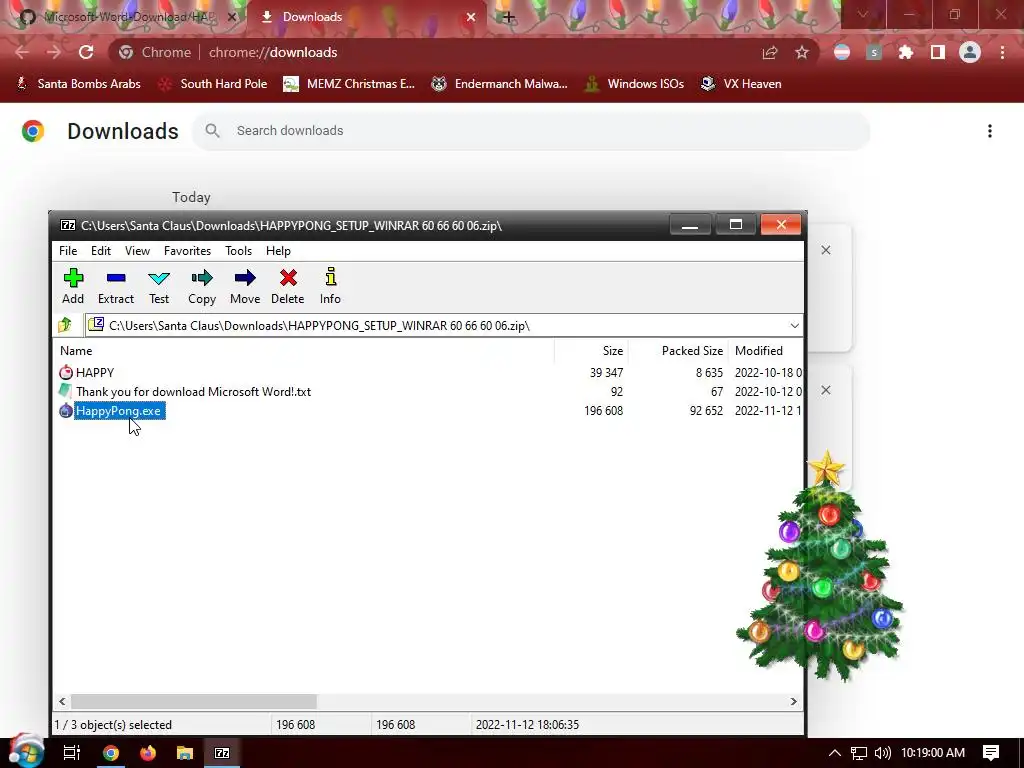1024x768 pixels.
Task: Open the Chrome profile avatar
Action: 970,52
